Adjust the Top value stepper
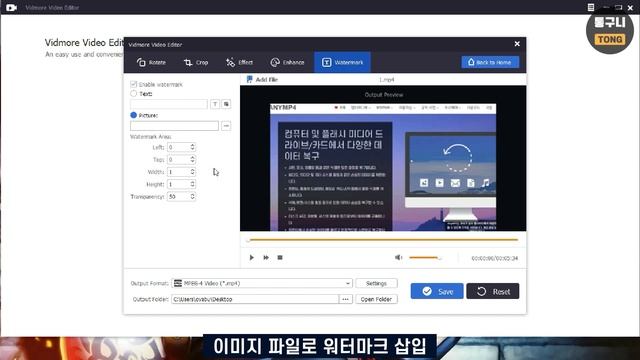 [192, 160]
